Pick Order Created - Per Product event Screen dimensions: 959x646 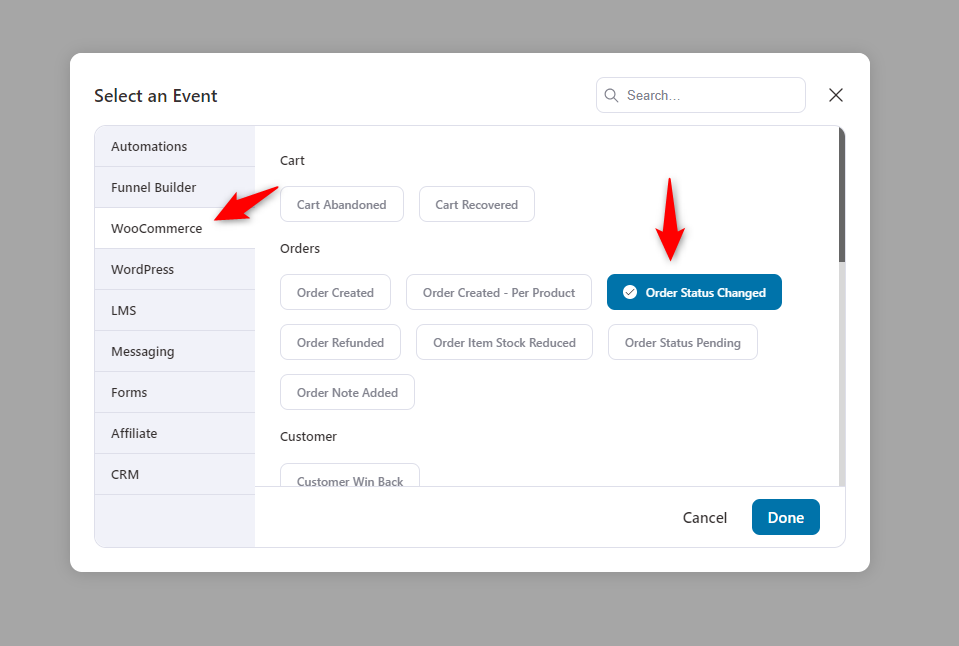(498, 292)
